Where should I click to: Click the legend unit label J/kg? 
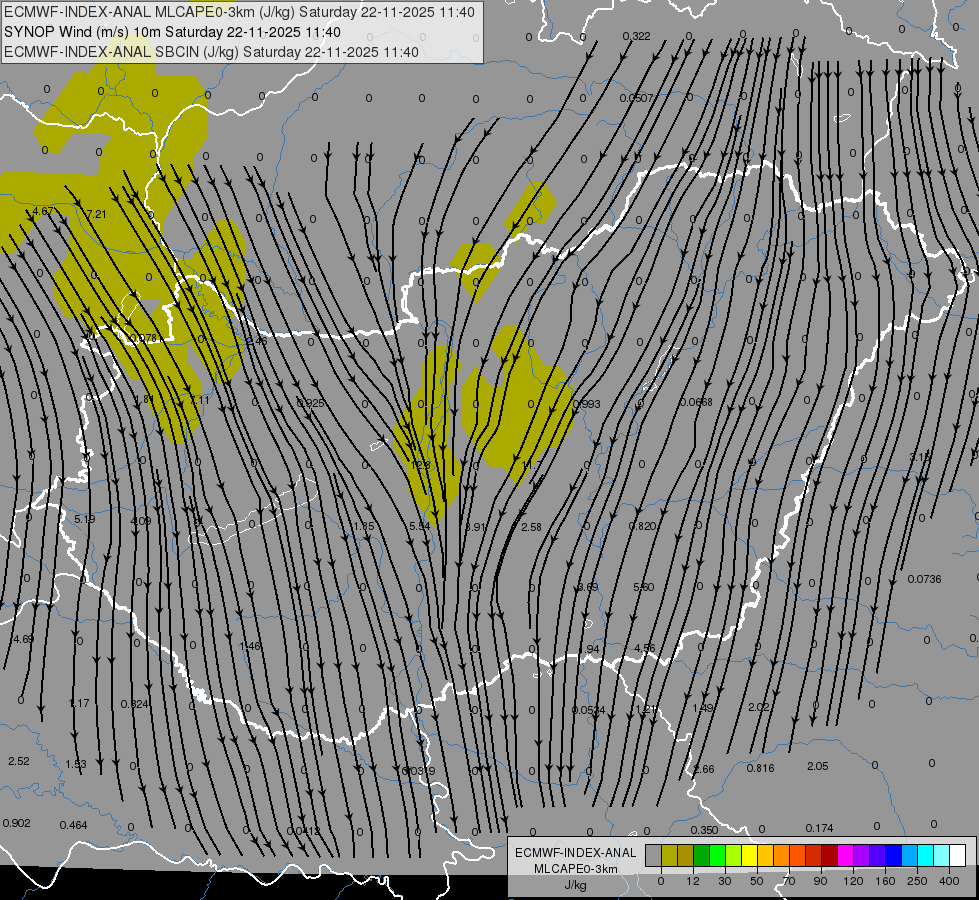576,885
